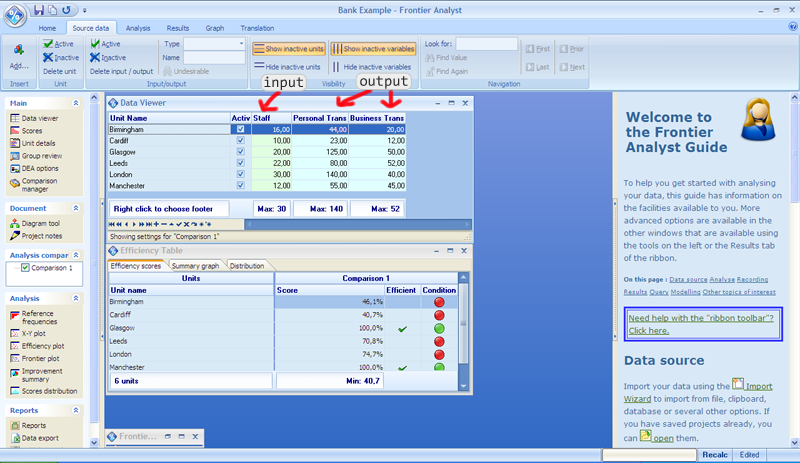Open the Graph ribbon tab
This screenshot has width=800, height=463.
tap(215, 28)
